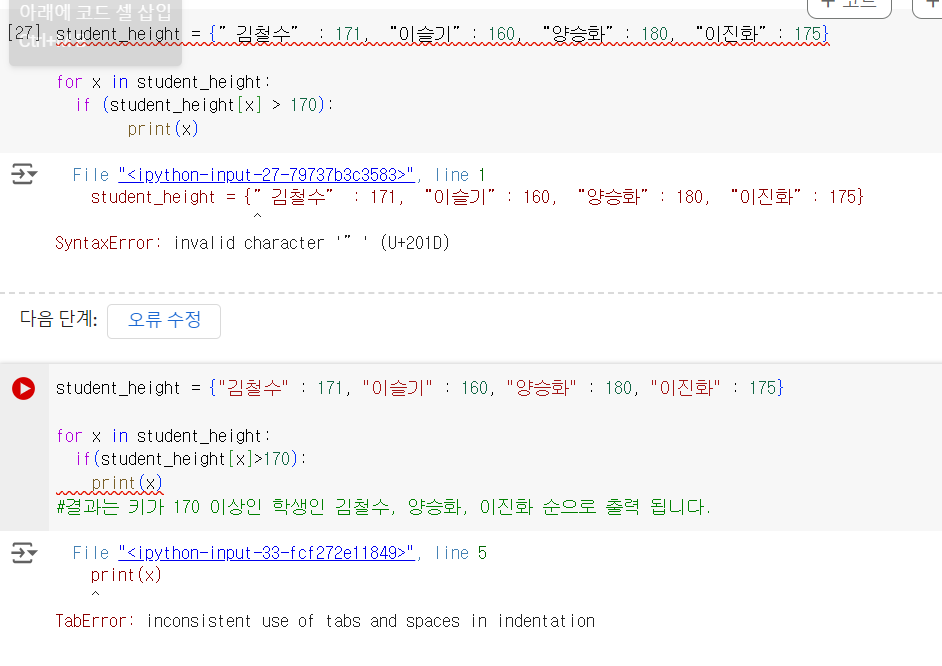The width and height of the screenshot is (942, 666).
Task: Click the [27] execution count of the first cell
Action: click(24, 32)
